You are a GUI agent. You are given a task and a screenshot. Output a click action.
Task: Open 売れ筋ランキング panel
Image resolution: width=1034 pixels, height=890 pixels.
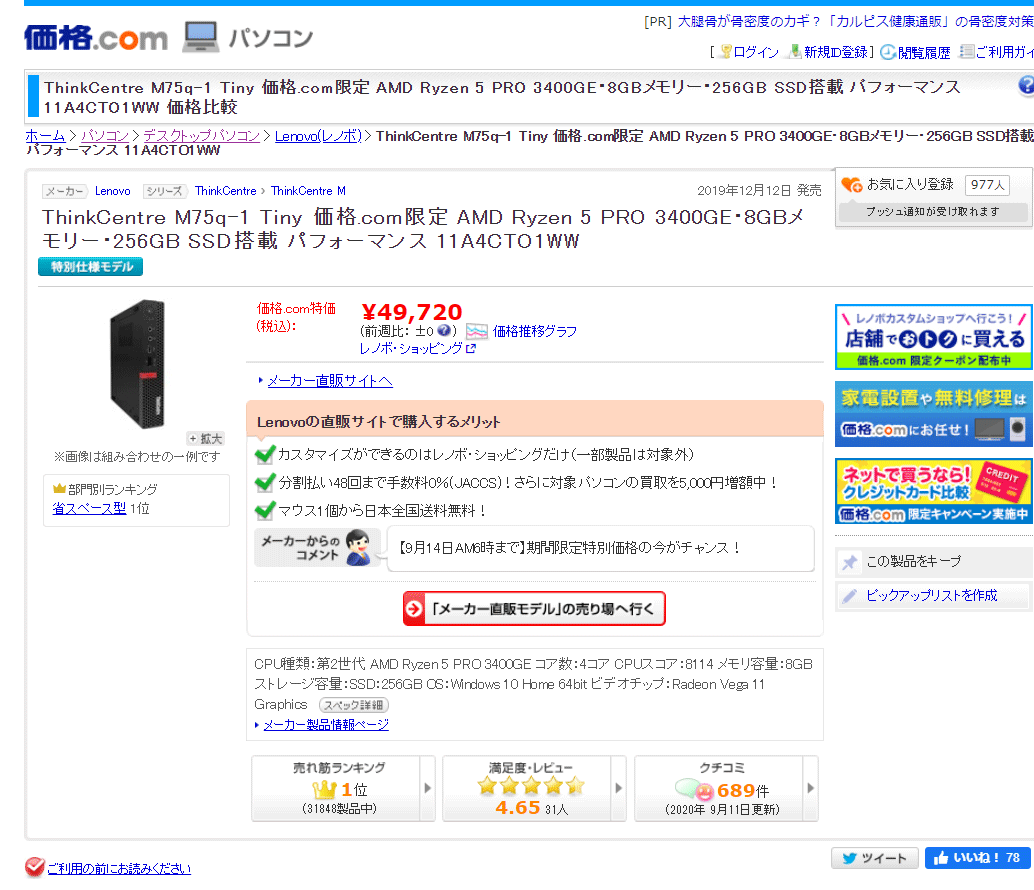click(343, 788)
